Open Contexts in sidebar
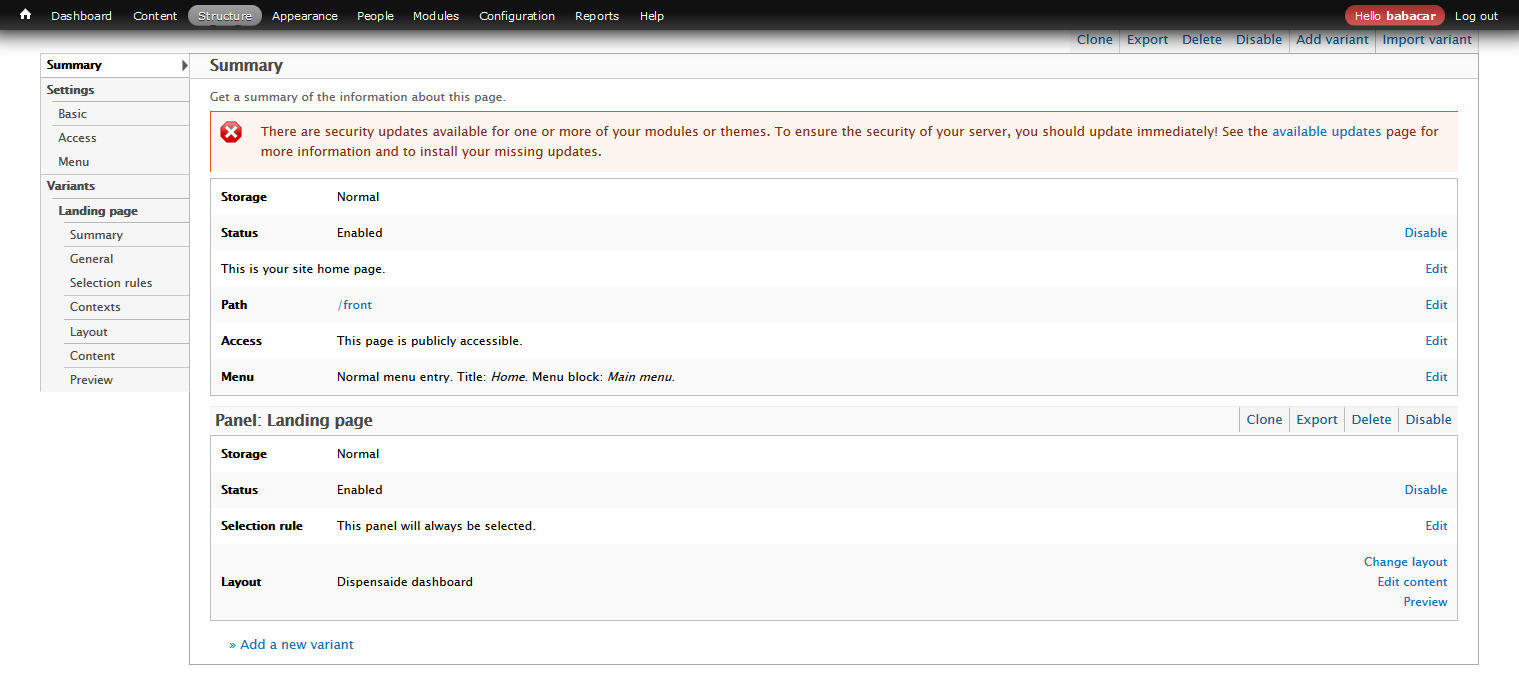The width and height of the screenshot is (1519, 698). point(95,307)
